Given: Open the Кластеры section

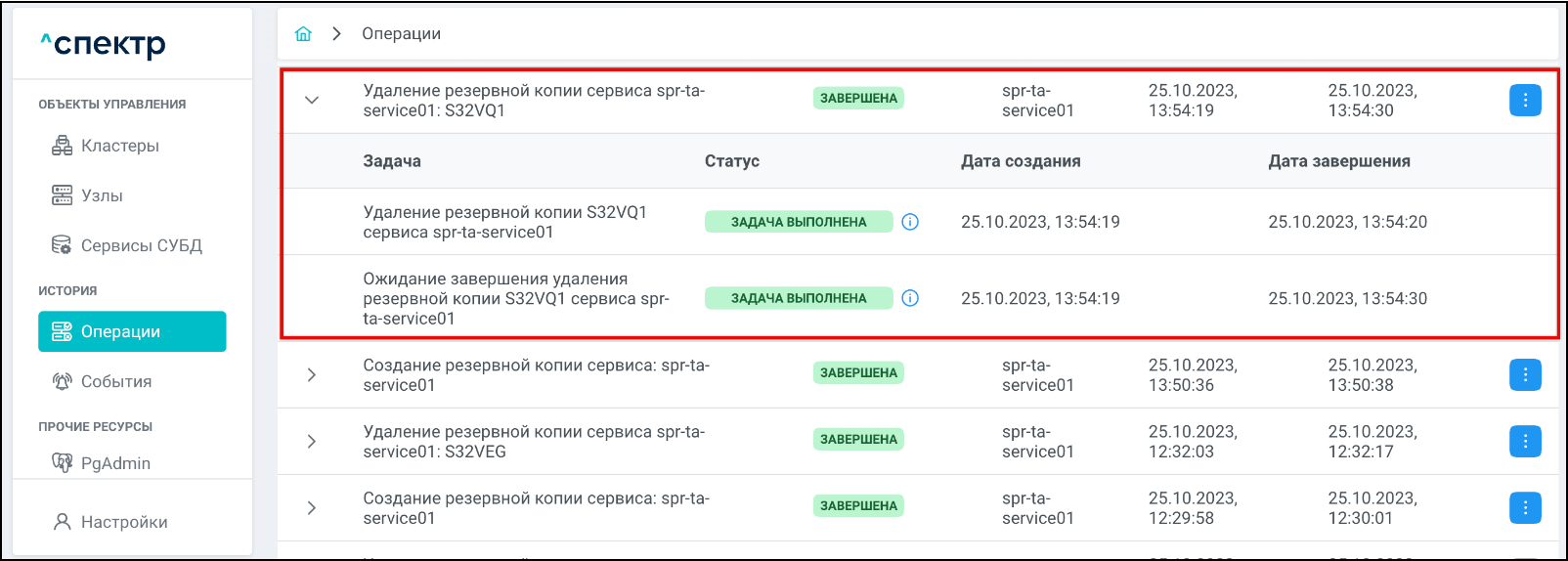Looking at the screenshot, I should 119,146.
